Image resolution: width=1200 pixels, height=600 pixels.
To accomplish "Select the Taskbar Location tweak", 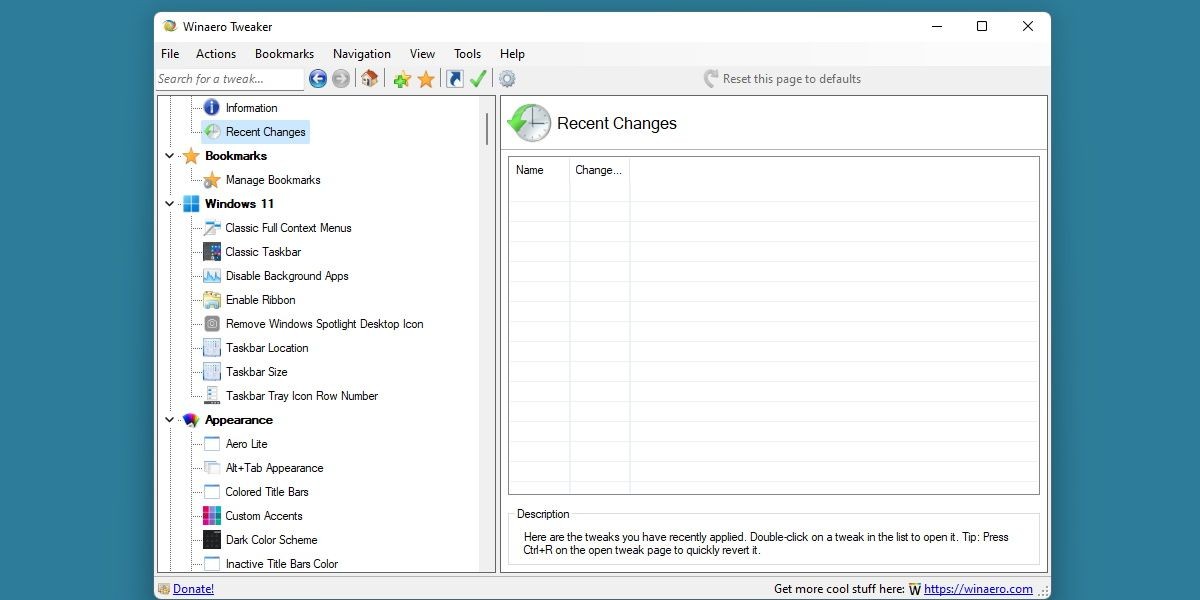I will (x=267, y=348).
